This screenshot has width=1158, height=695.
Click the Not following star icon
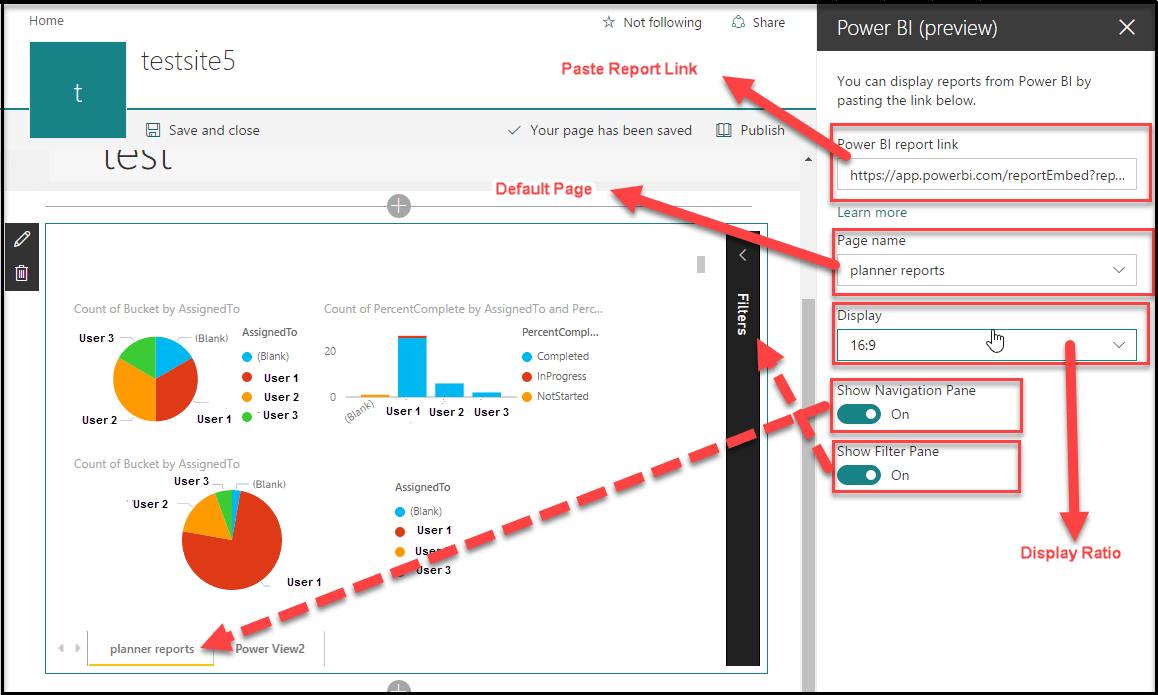pyautogui.click(x=609, y=22)
